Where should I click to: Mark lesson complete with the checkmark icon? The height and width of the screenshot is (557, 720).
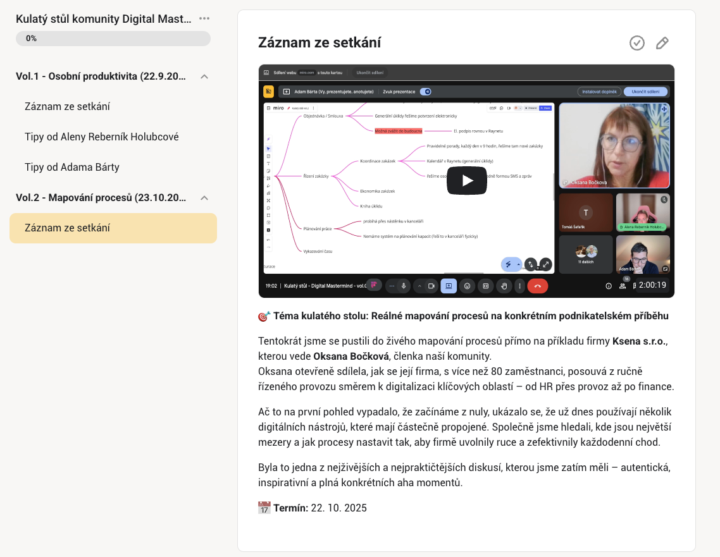click(636, 43)
